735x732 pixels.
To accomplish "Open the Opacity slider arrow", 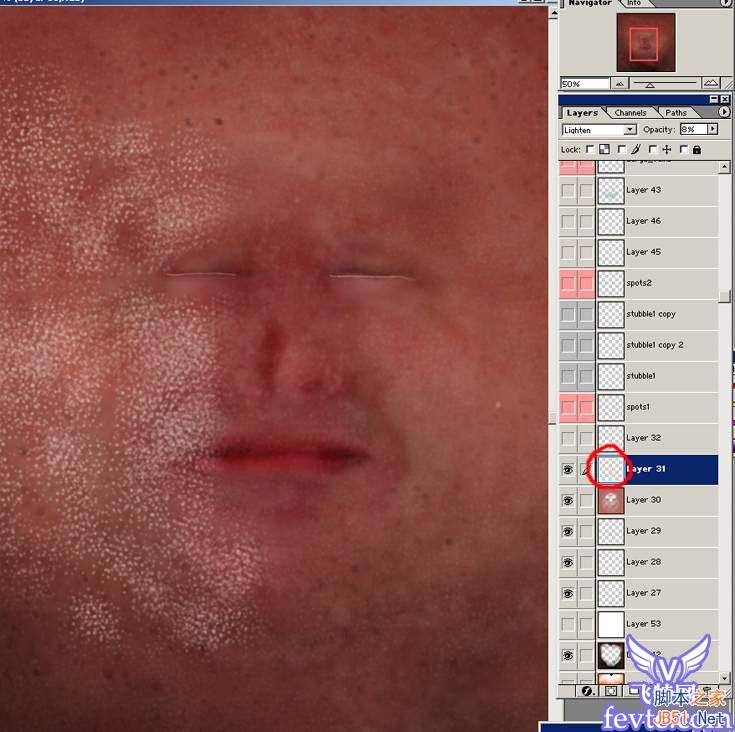I will tap(713, 129).
